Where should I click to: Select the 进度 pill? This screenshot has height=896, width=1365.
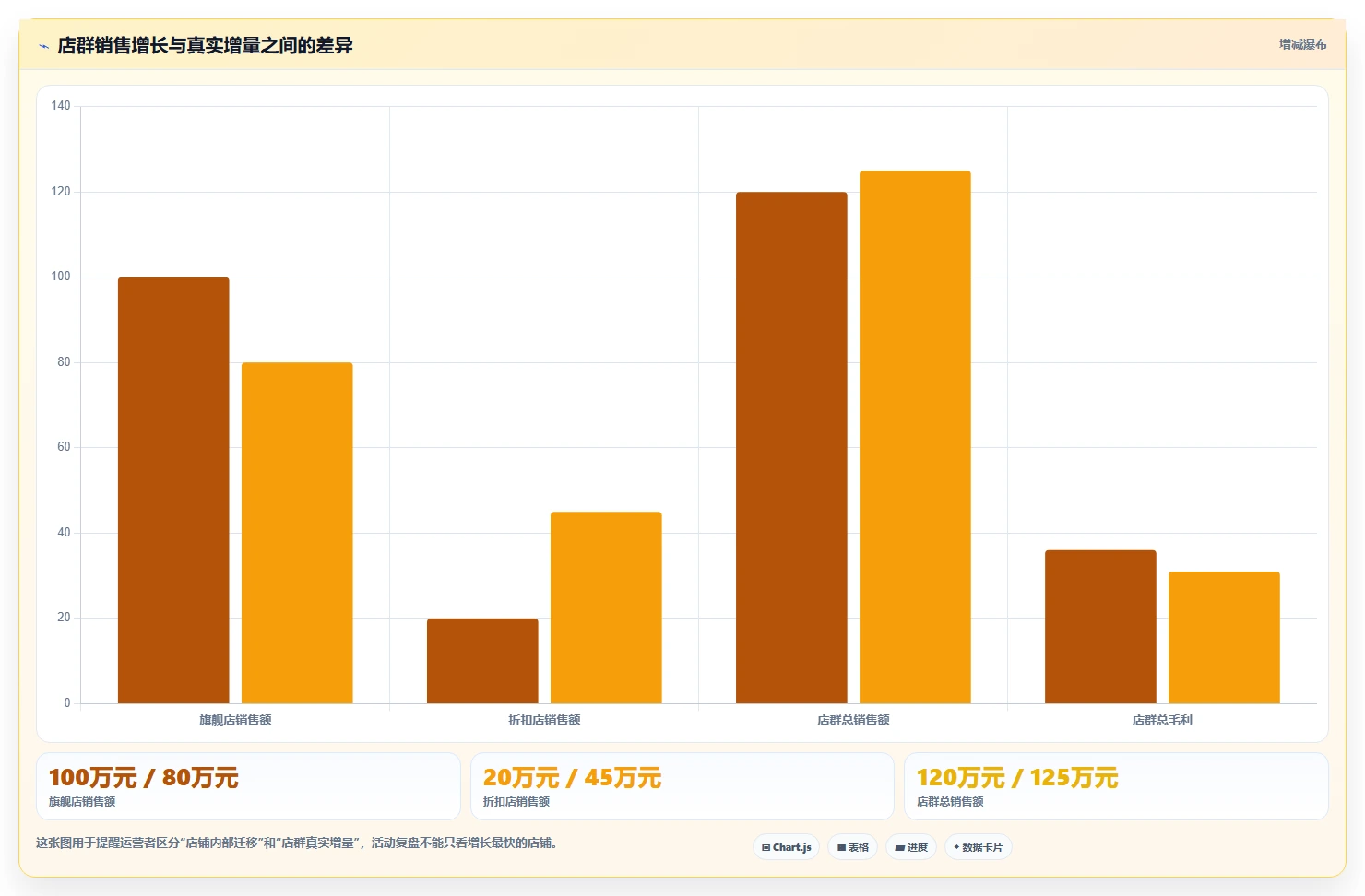(911, 847)
